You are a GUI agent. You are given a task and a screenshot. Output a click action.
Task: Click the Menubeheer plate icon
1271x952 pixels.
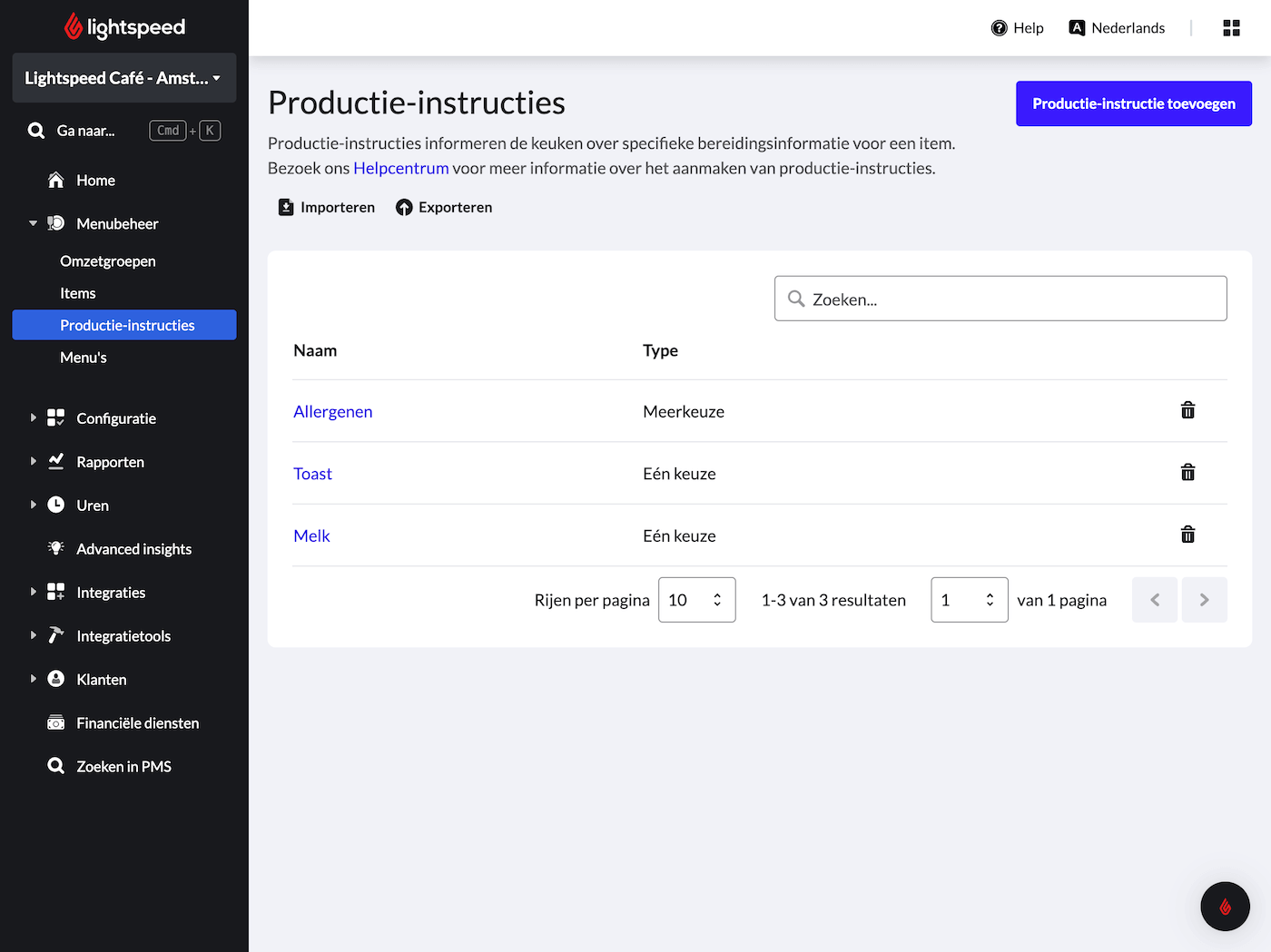[x=56, y=223]
